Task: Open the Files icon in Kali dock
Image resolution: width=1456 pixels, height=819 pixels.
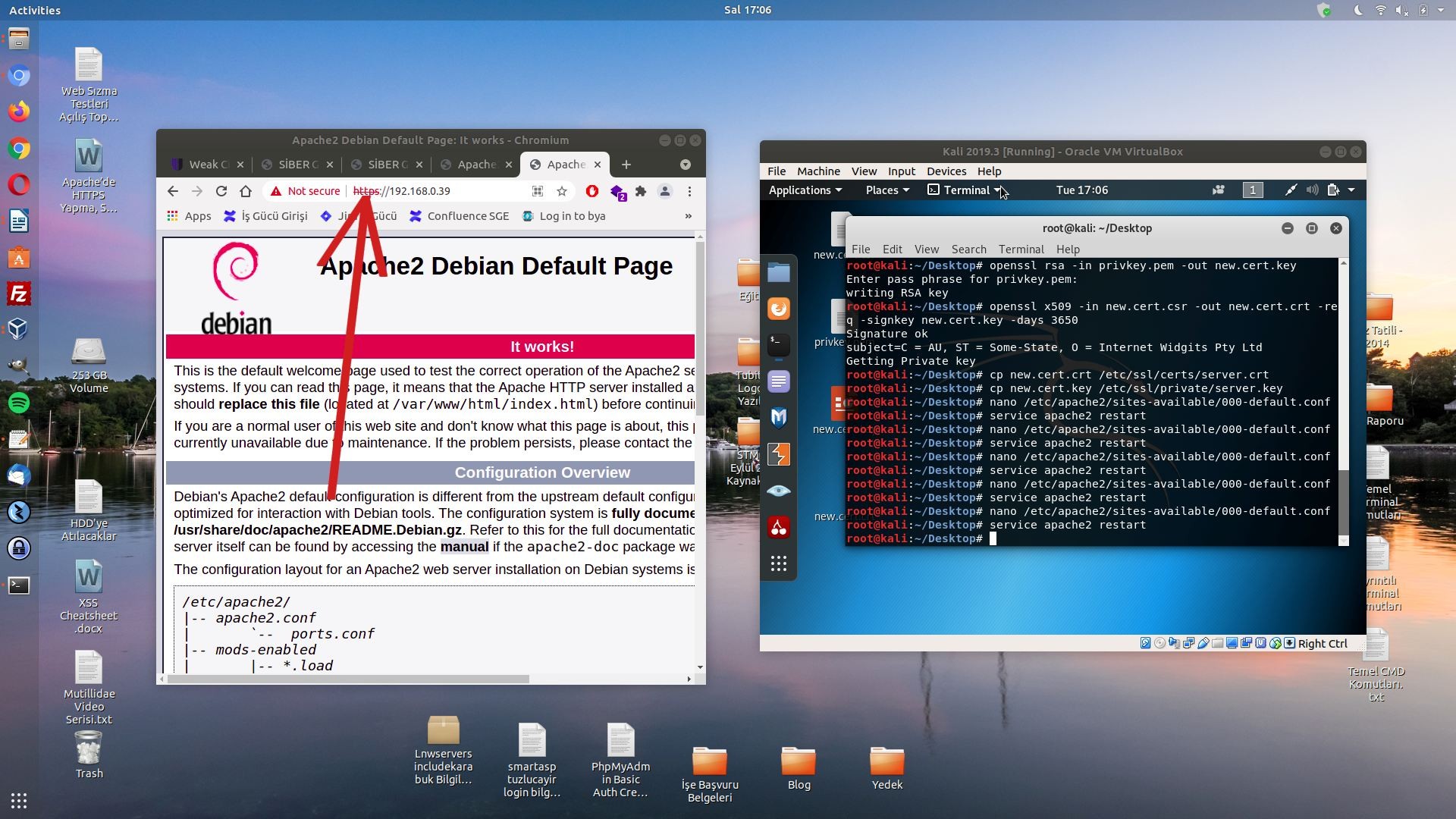Action: point(779,272)
